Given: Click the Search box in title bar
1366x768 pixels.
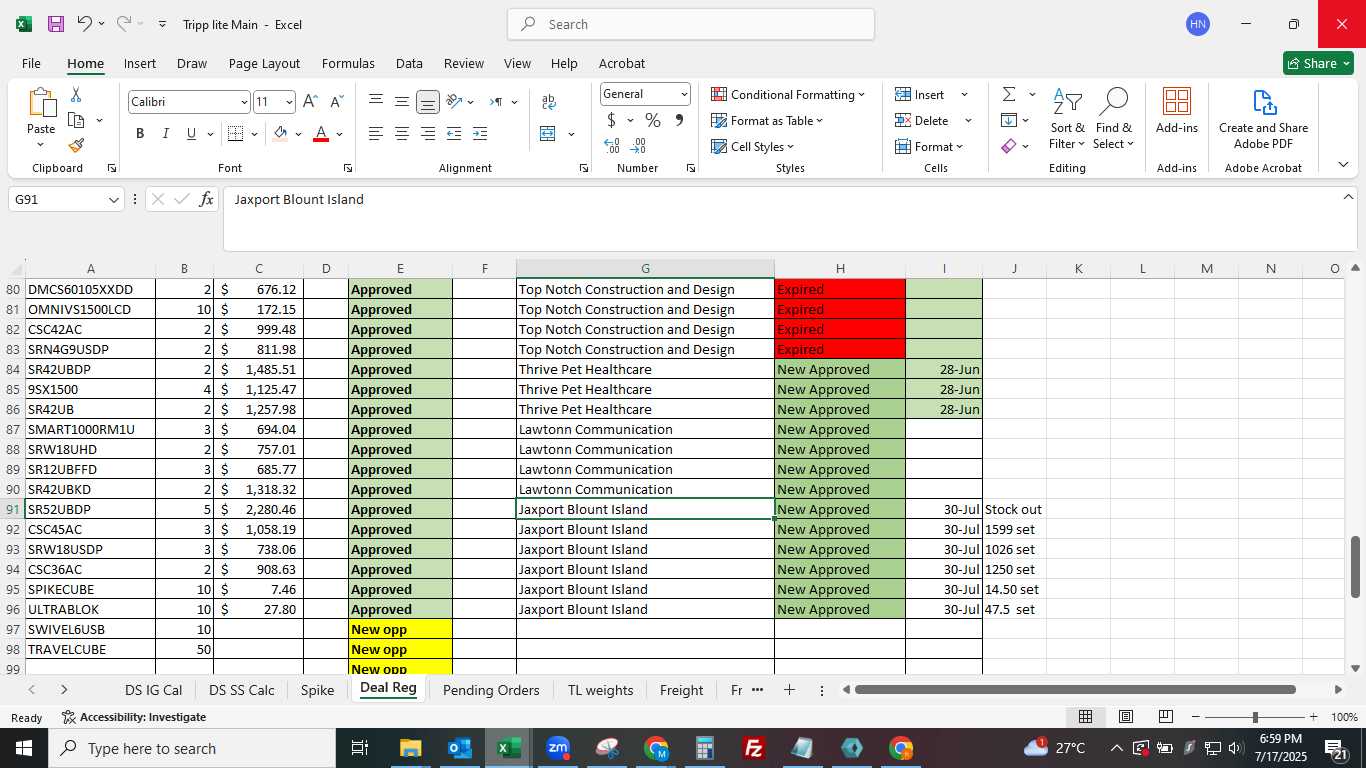Looking at the screenshot, I should pyautogui.click(x=691, y=24).
